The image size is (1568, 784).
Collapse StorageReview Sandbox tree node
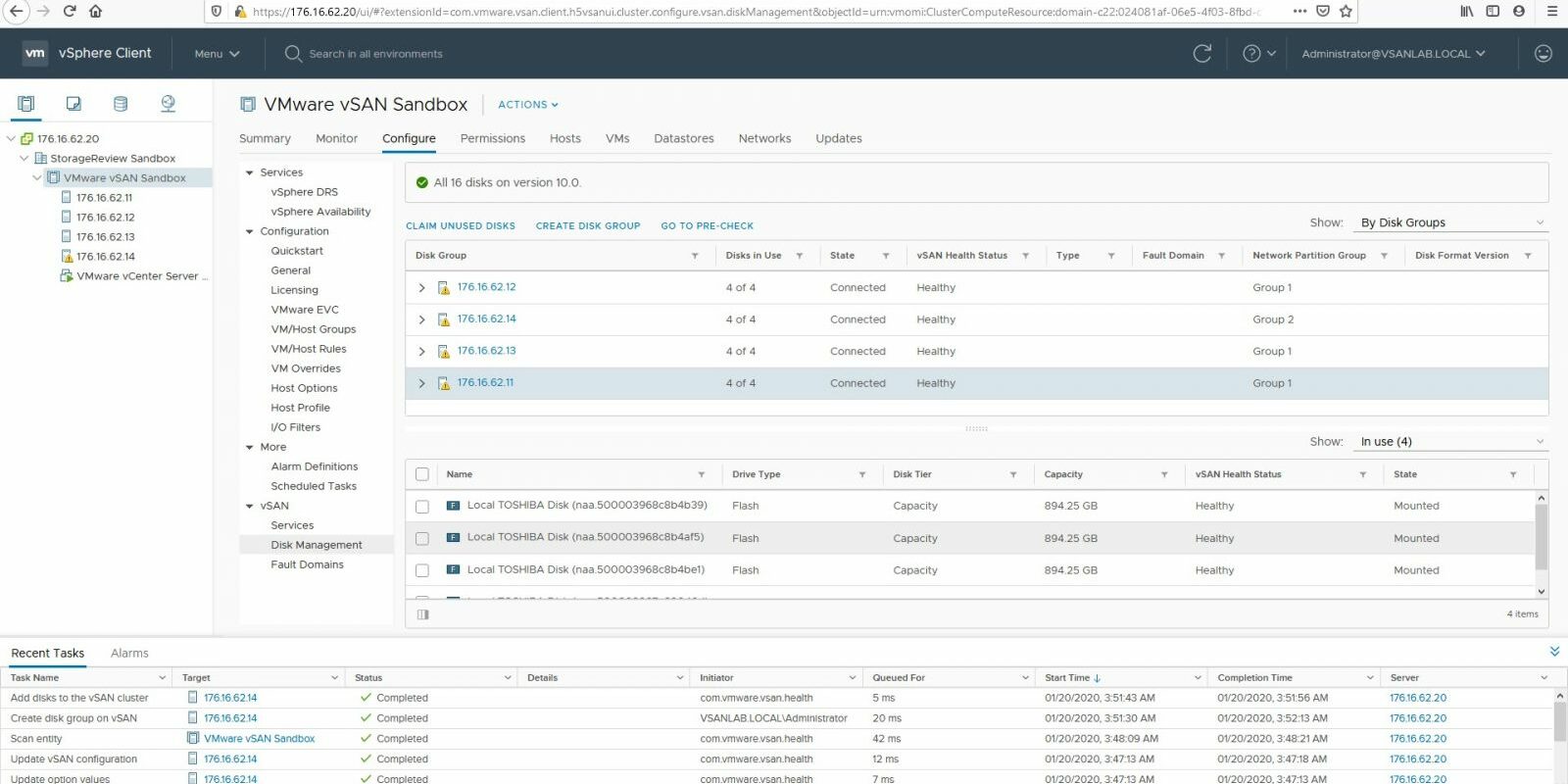click(24, 158)
